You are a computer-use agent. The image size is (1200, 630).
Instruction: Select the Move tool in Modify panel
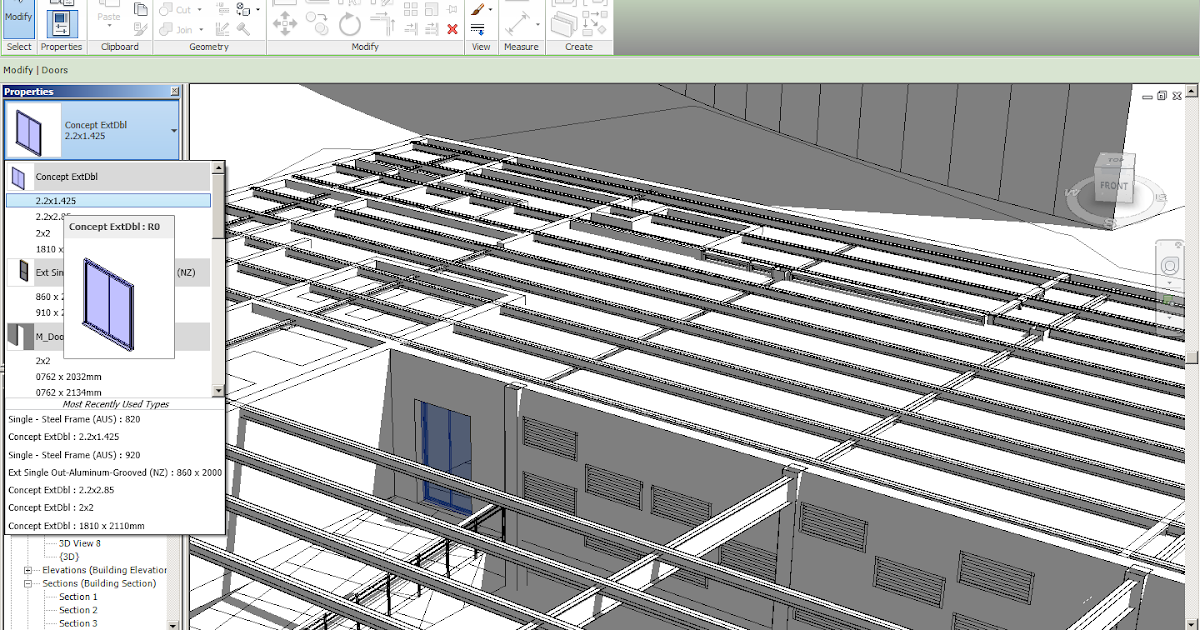click(285, 23)
